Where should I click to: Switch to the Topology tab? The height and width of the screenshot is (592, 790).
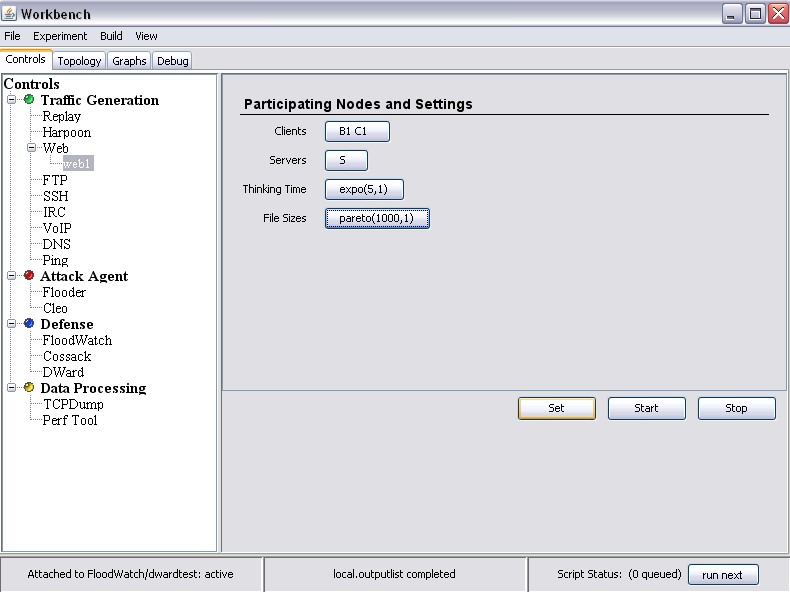pyautogui.click(x=79, y=61)
